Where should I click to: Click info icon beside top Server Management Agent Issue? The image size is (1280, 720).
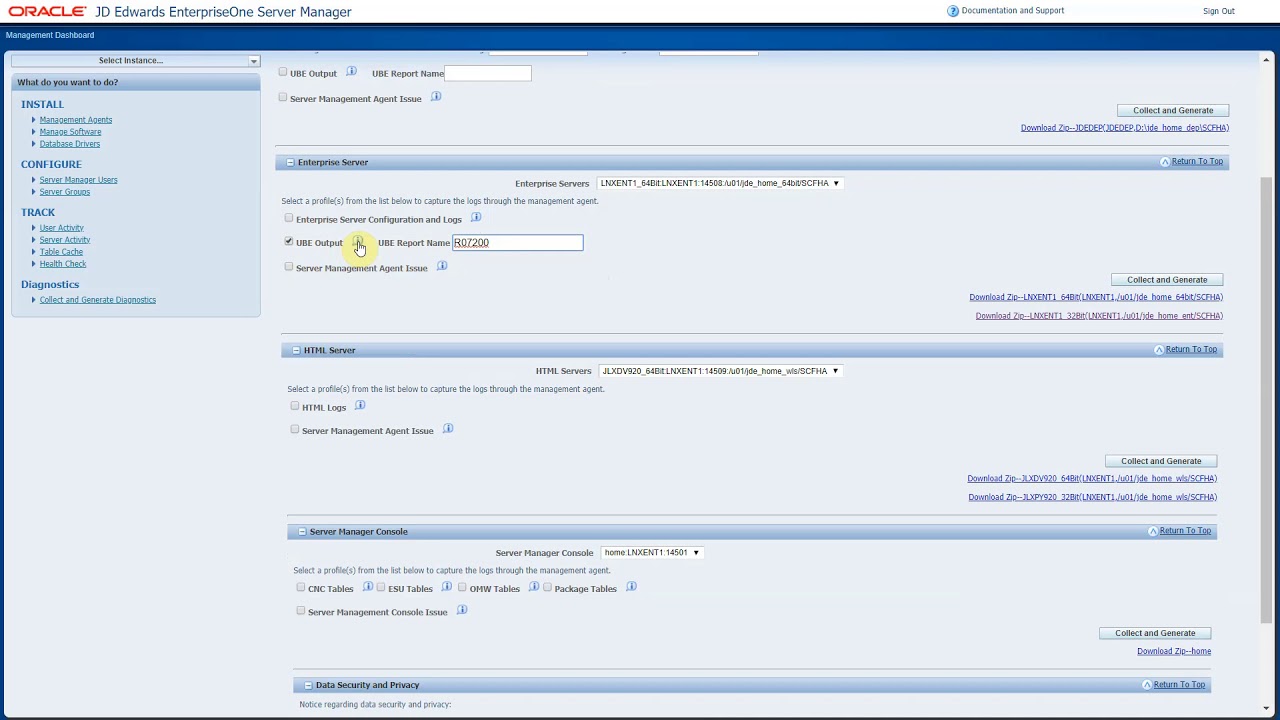[436, 97]
